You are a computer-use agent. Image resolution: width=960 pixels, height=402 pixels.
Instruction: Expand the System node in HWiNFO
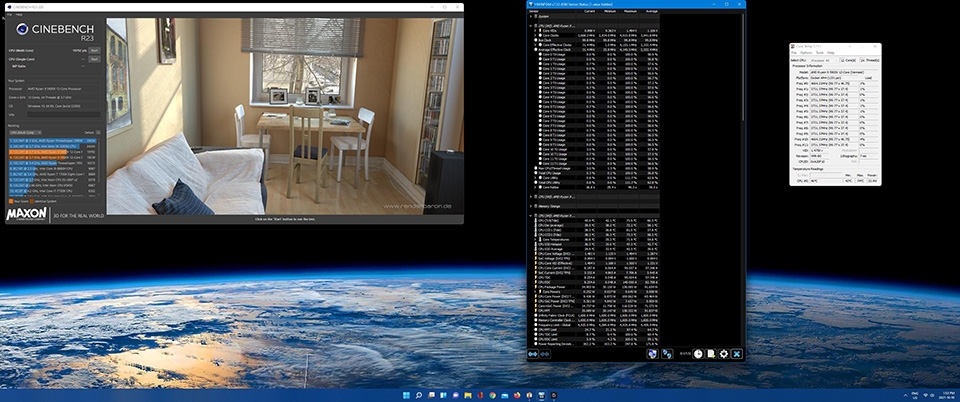coord(531,17)
